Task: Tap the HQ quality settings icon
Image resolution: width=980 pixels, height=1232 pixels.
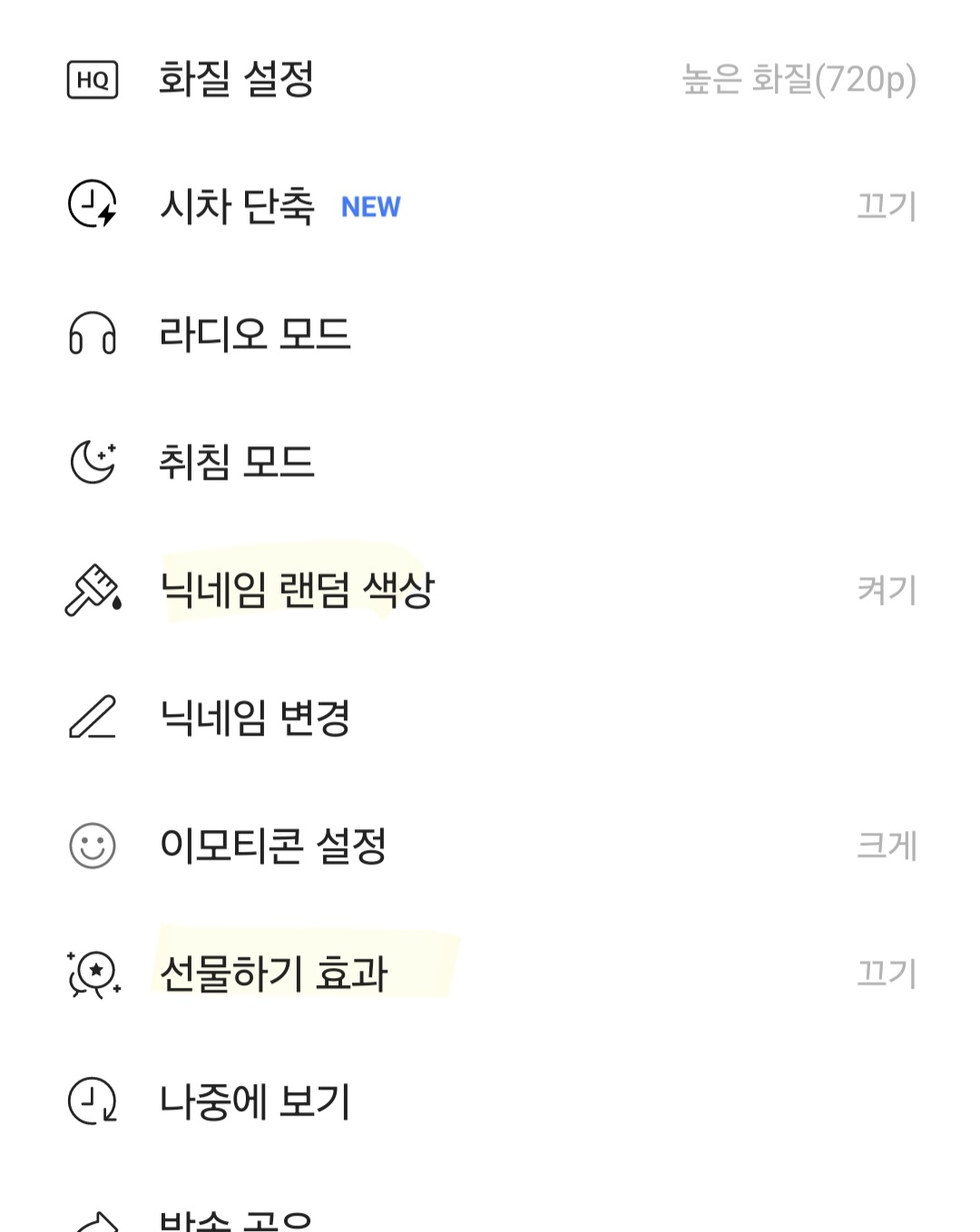Action: pos(93,79)
